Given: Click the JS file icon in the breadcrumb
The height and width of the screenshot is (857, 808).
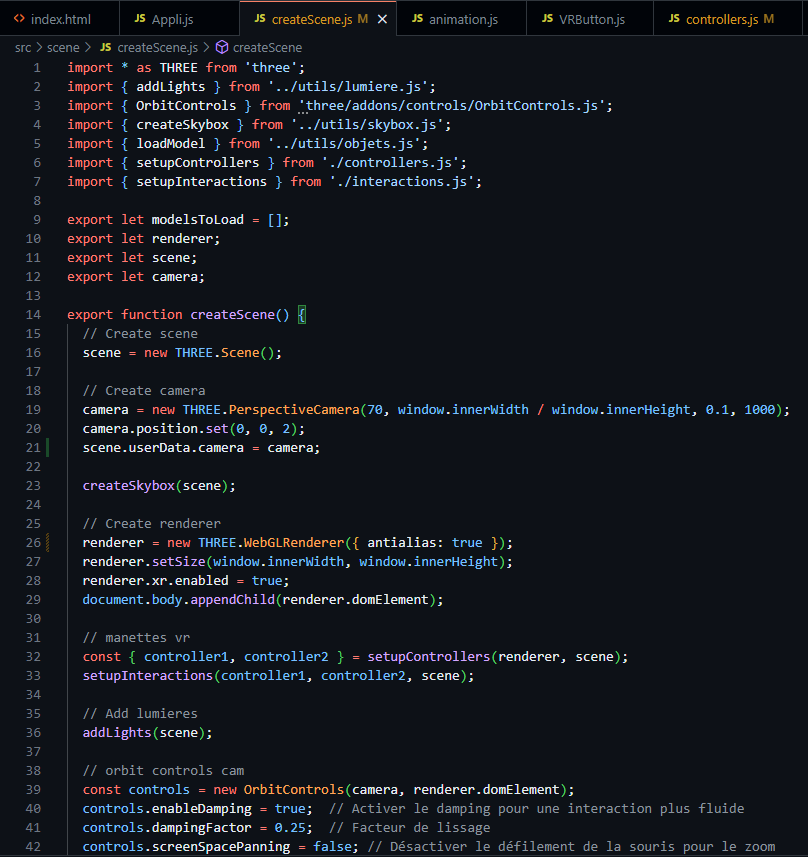Looking at the screenshot, I should tap(105, 47).
